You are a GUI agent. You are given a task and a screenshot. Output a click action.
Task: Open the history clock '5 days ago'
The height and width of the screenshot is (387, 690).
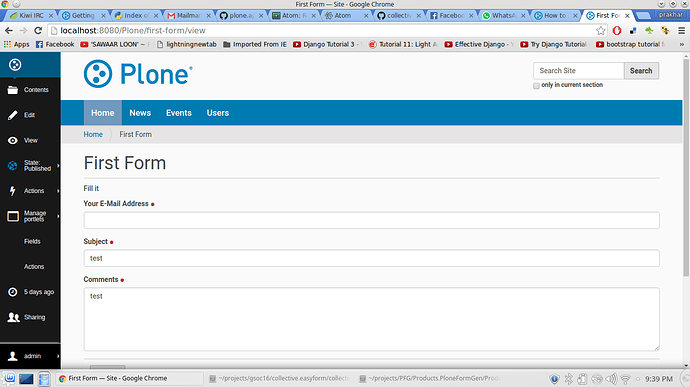tap(13, 292)
